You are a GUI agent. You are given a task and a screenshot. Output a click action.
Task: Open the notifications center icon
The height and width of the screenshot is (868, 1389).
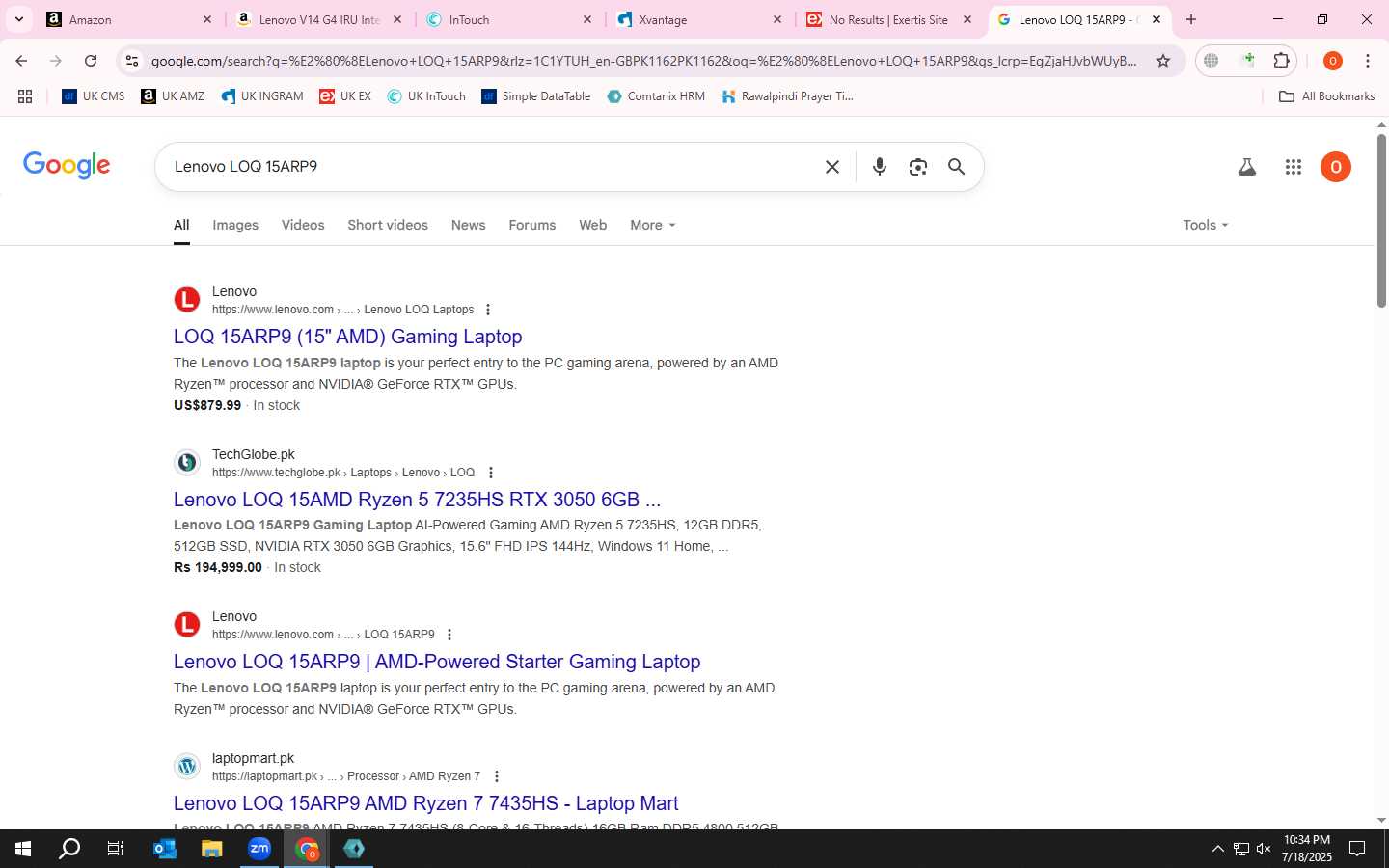[1357, 849]
